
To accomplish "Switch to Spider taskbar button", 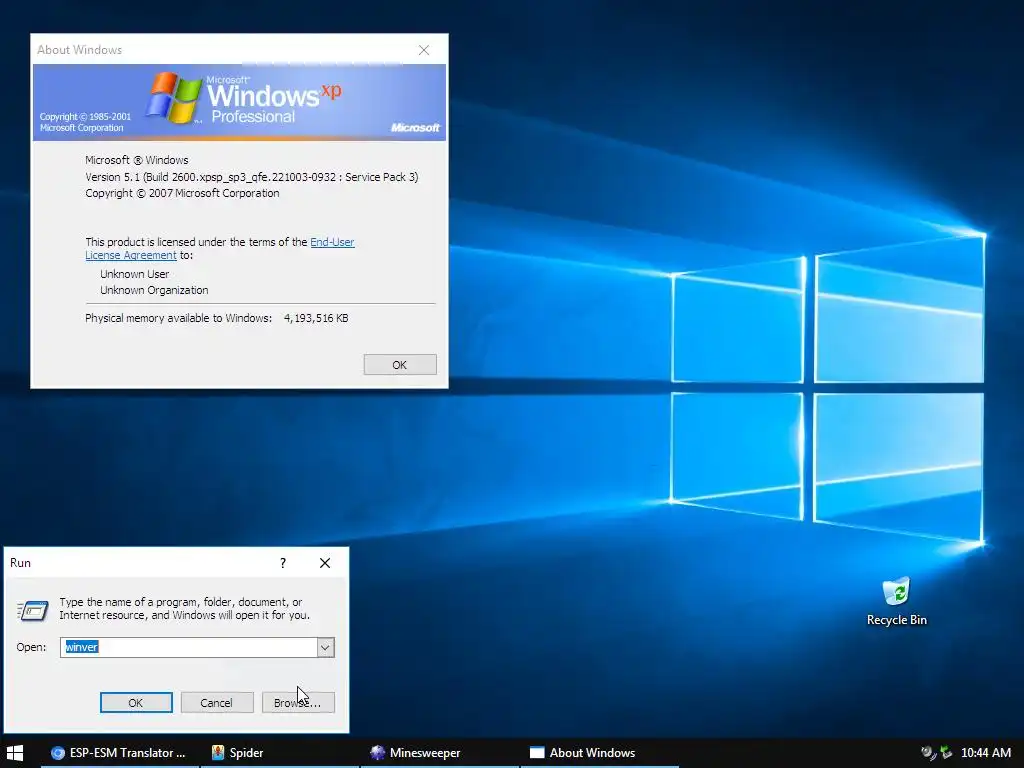I will [x=280, y=753].
